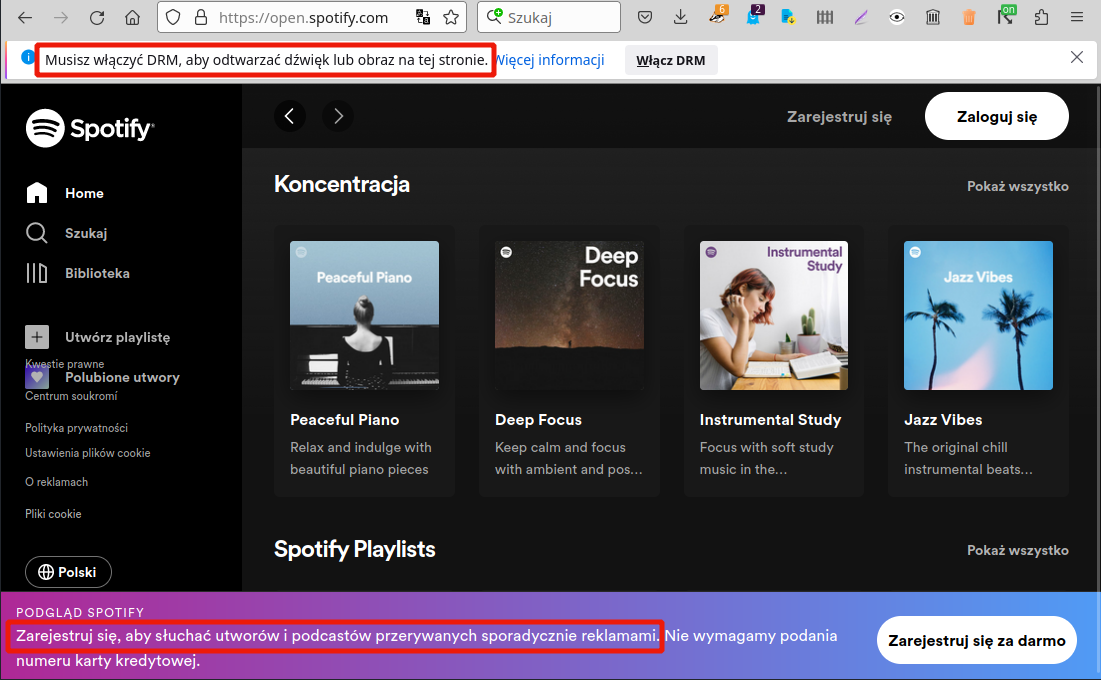Click the Biblioteka library icon

click(37, 273)
